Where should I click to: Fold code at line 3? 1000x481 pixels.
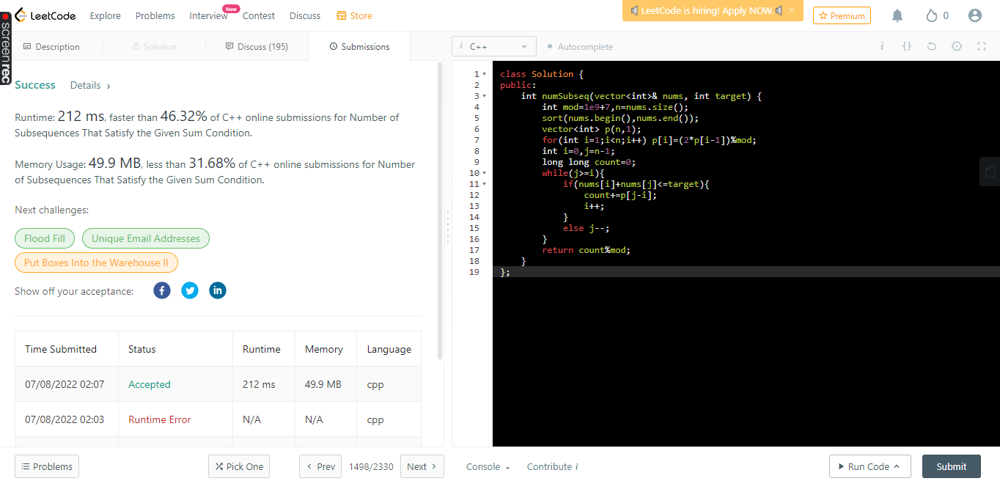[484, 96]
